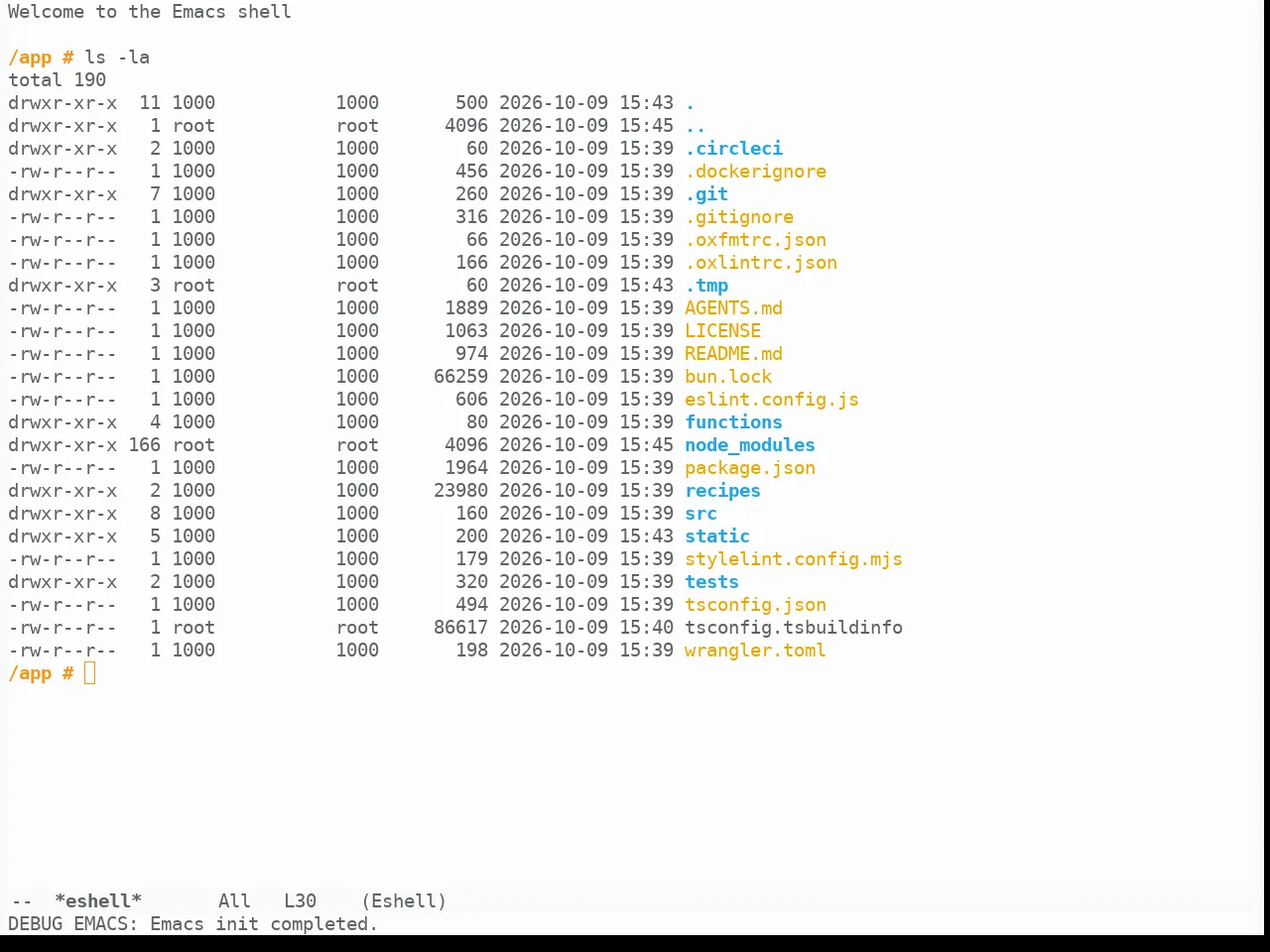Click the eslint.config.js file name
1270x952 pixels.
772,400
